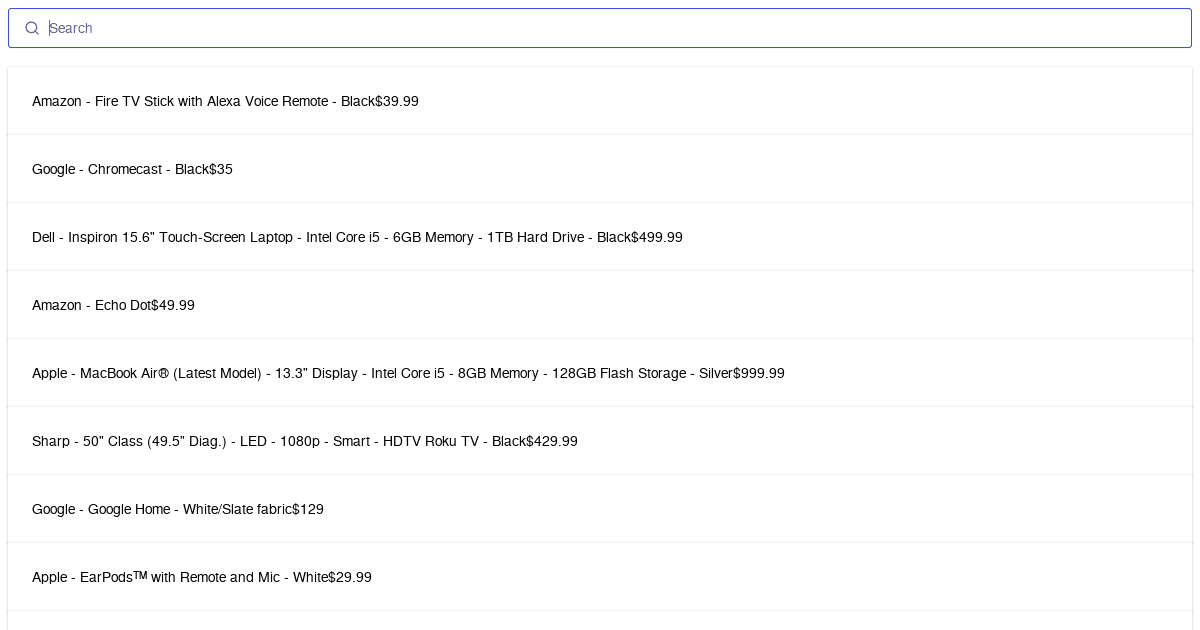Click the $429.99 Sharp TV price

click(x=552, y=441)
